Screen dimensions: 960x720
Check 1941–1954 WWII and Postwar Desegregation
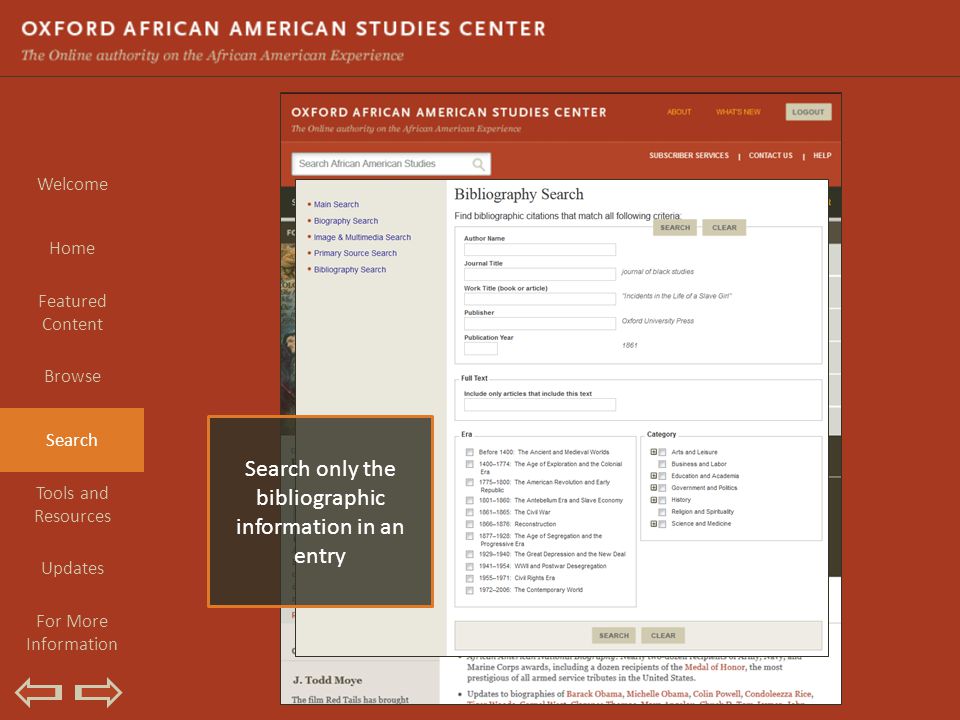(x=470, y=566)
